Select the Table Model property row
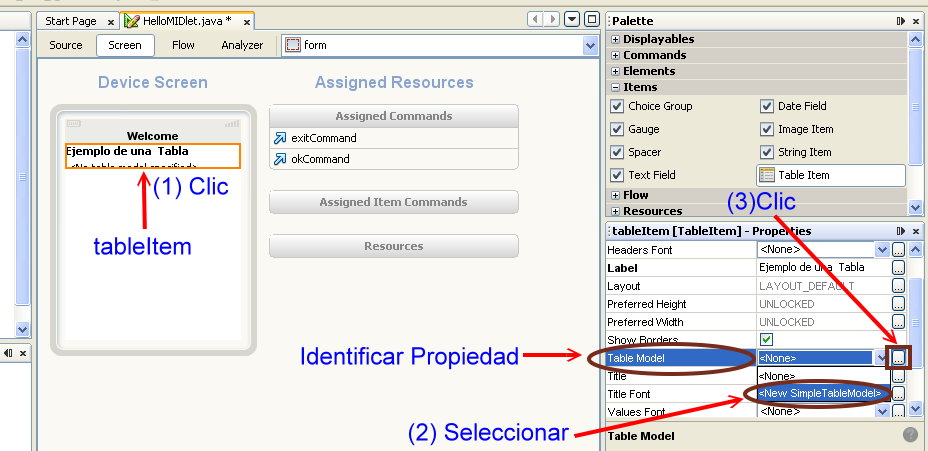Screen dimensions: 928x451 pyautogui.click(x=681, y=358)
